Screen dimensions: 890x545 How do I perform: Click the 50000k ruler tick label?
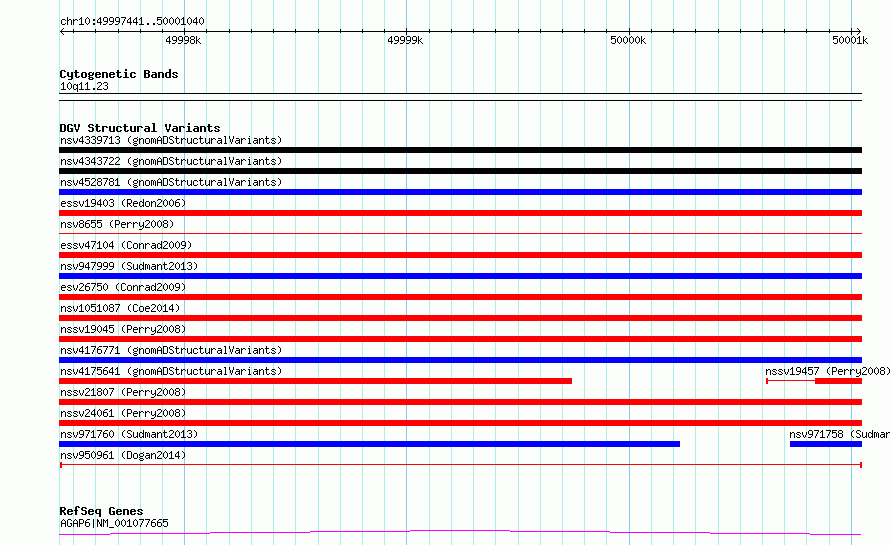click(x=628, y=40)
